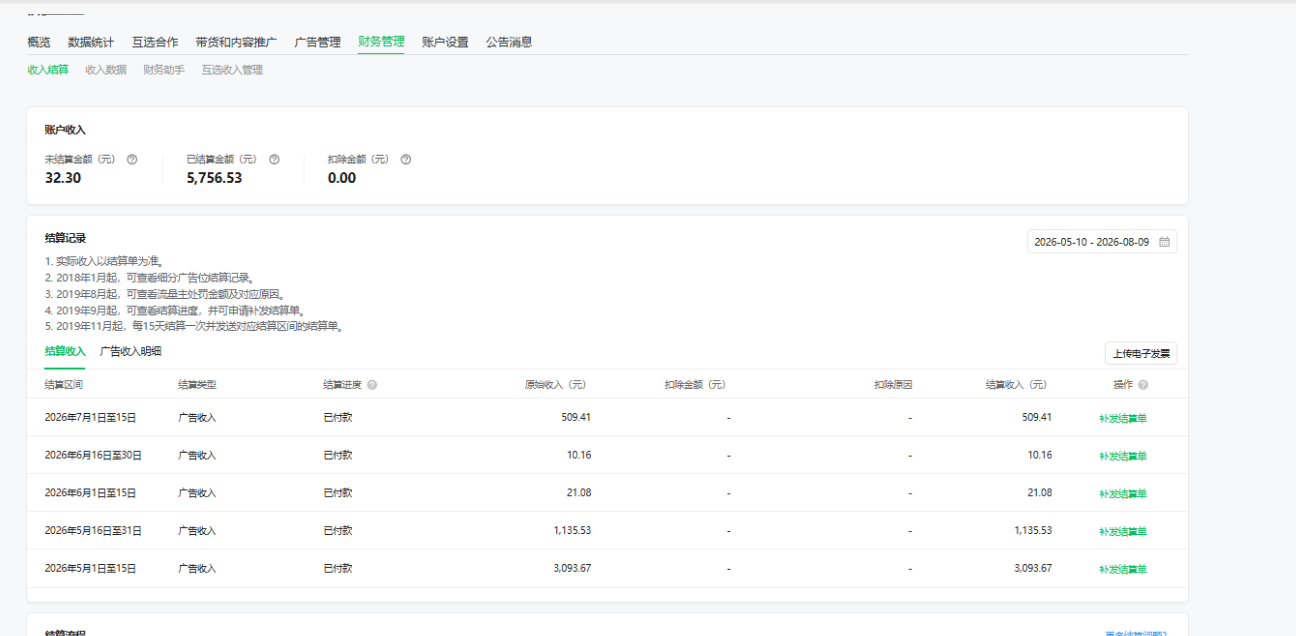Click 结算区间 2026年6月1日至15日 cell

(90, 493)
